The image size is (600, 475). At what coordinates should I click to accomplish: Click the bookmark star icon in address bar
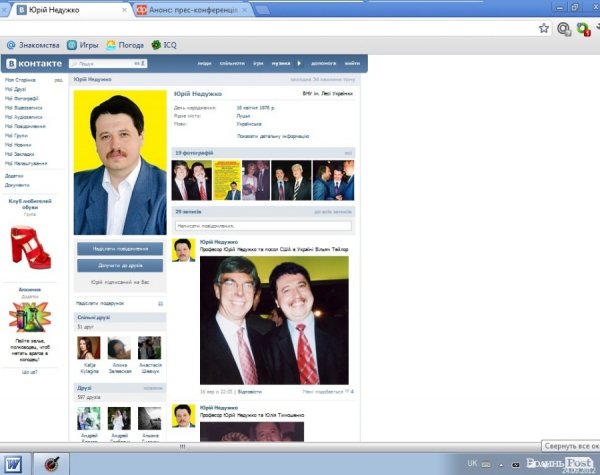(x=544, y=29)
